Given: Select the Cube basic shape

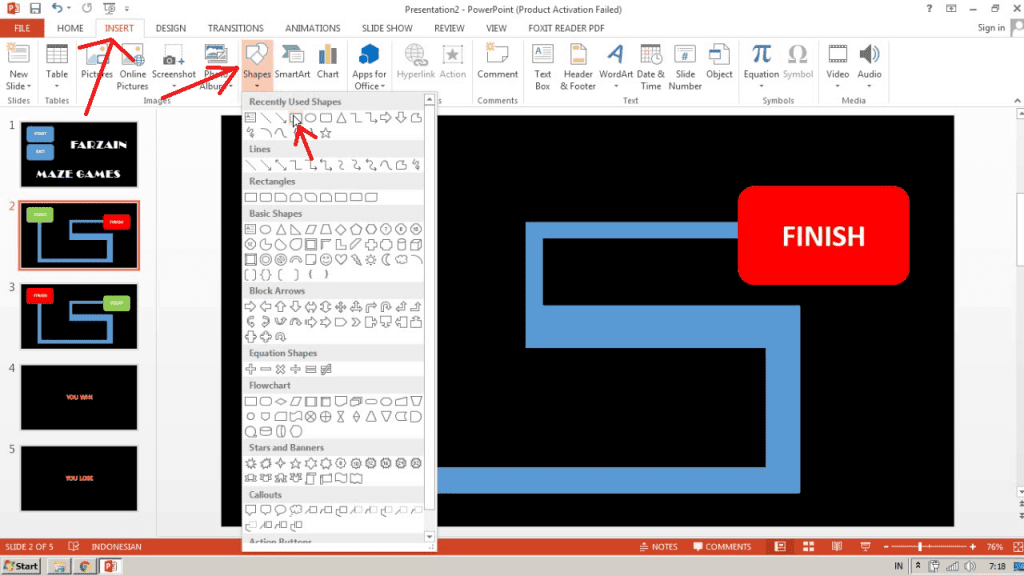Looking at the screenshot, I should pyautogui.click(x=416, y=245).
